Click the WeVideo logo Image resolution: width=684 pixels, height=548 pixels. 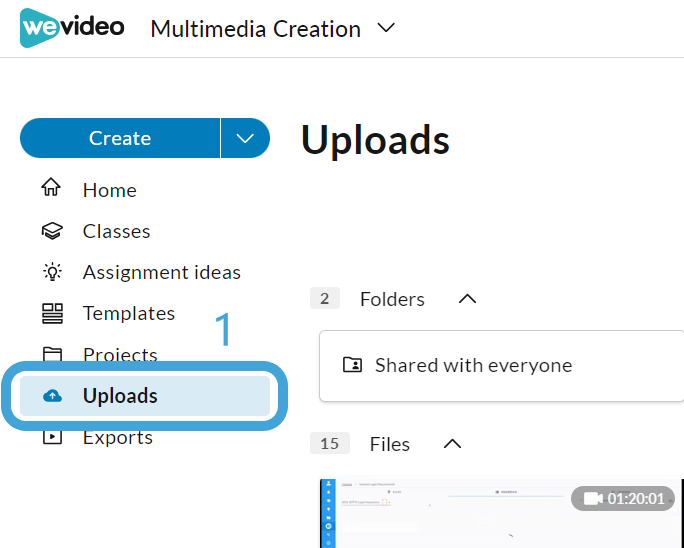(72, 27)
